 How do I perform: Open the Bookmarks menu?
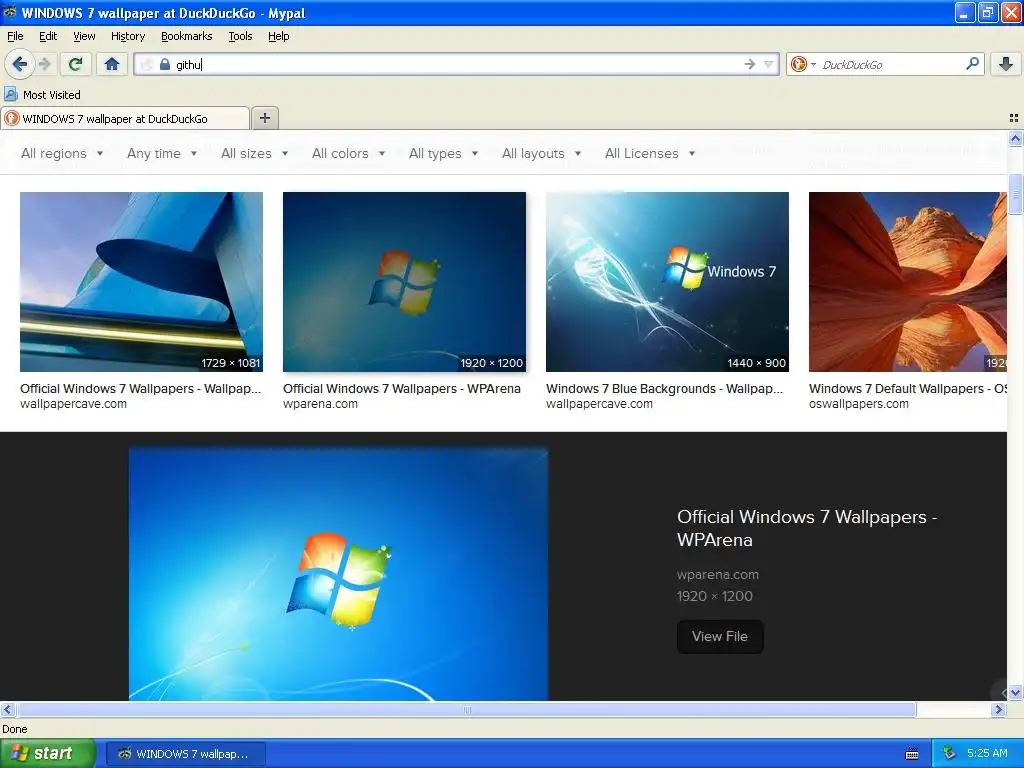187,36
